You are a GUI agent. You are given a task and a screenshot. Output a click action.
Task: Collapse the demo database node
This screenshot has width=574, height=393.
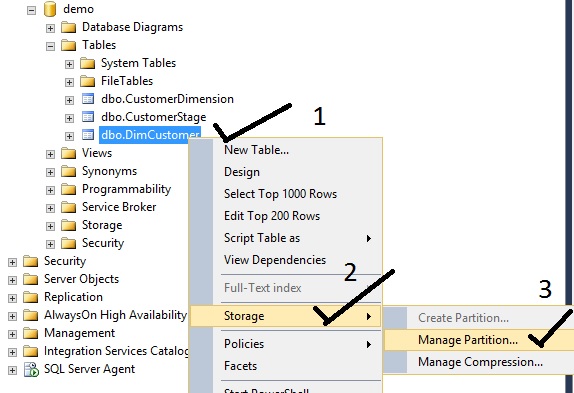coord(31,10)
